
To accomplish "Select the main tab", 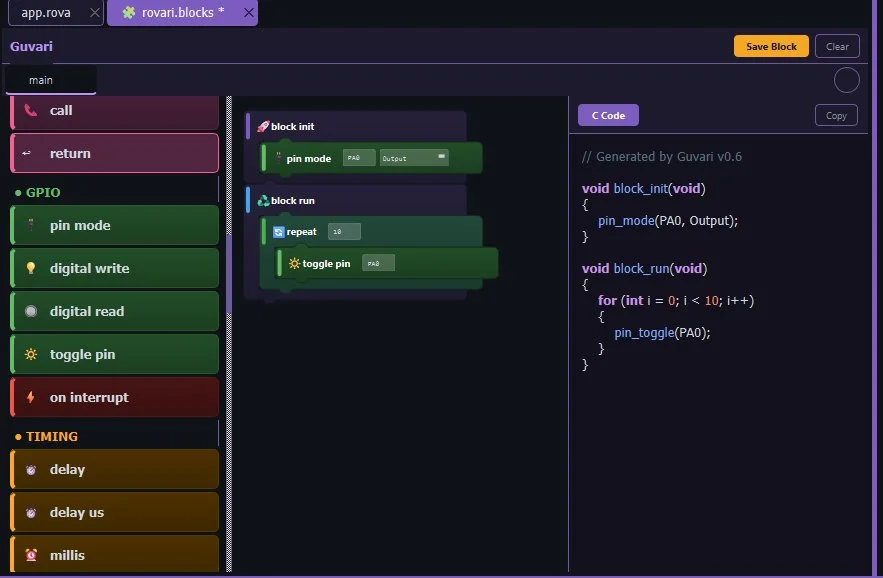I will 51,80.
